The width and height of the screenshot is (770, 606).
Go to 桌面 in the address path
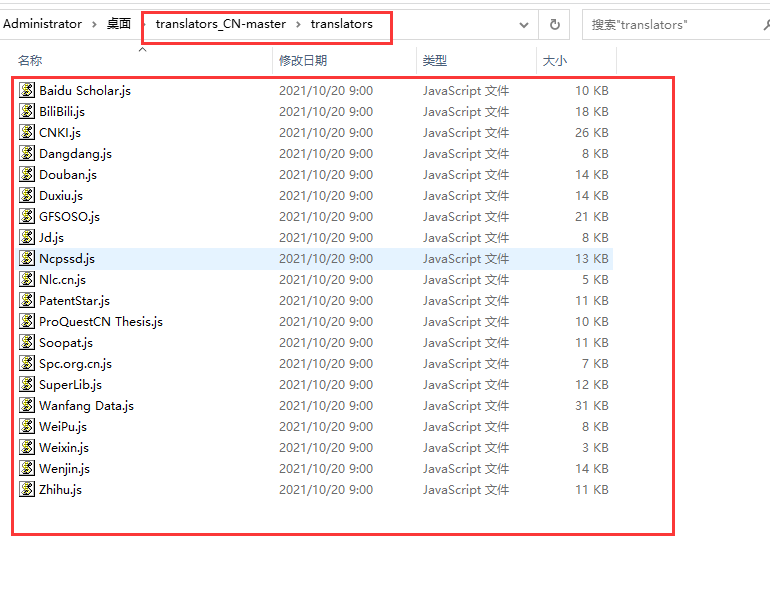[x=119, y=24]
